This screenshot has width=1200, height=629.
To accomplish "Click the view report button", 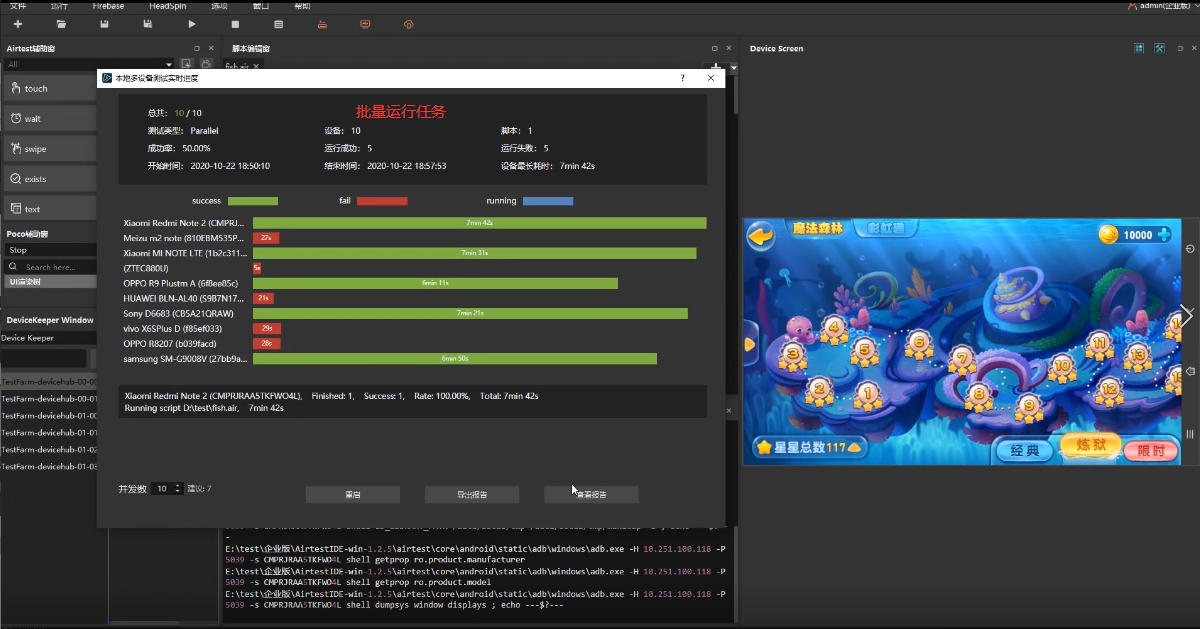I will pos(591,494).
